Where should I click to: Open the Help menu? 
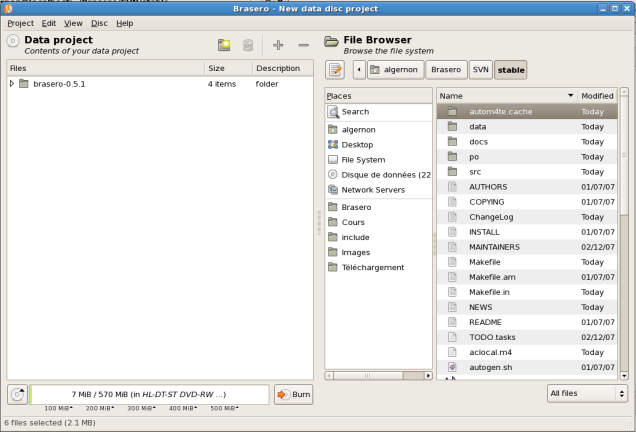[125, 23]
